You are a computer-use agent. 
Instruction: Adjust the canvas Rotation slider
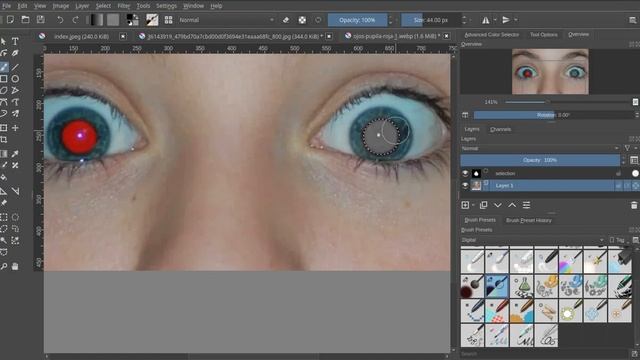tap(554, 115)
